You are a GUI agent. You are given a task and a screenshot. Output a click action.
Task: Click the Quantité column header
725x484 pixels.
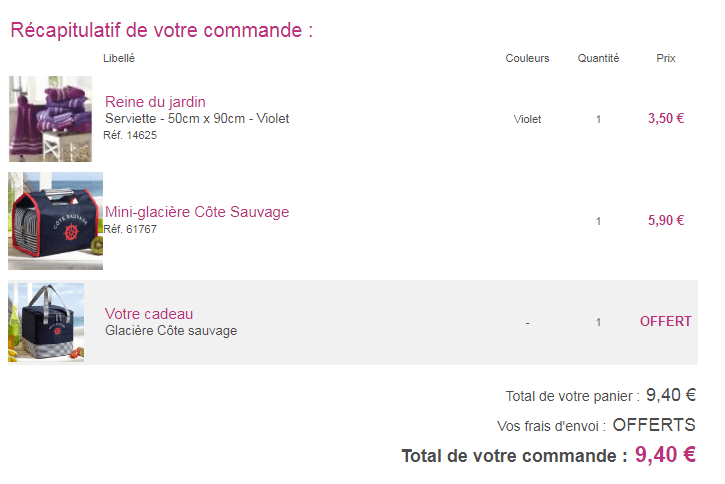point(598,58)
